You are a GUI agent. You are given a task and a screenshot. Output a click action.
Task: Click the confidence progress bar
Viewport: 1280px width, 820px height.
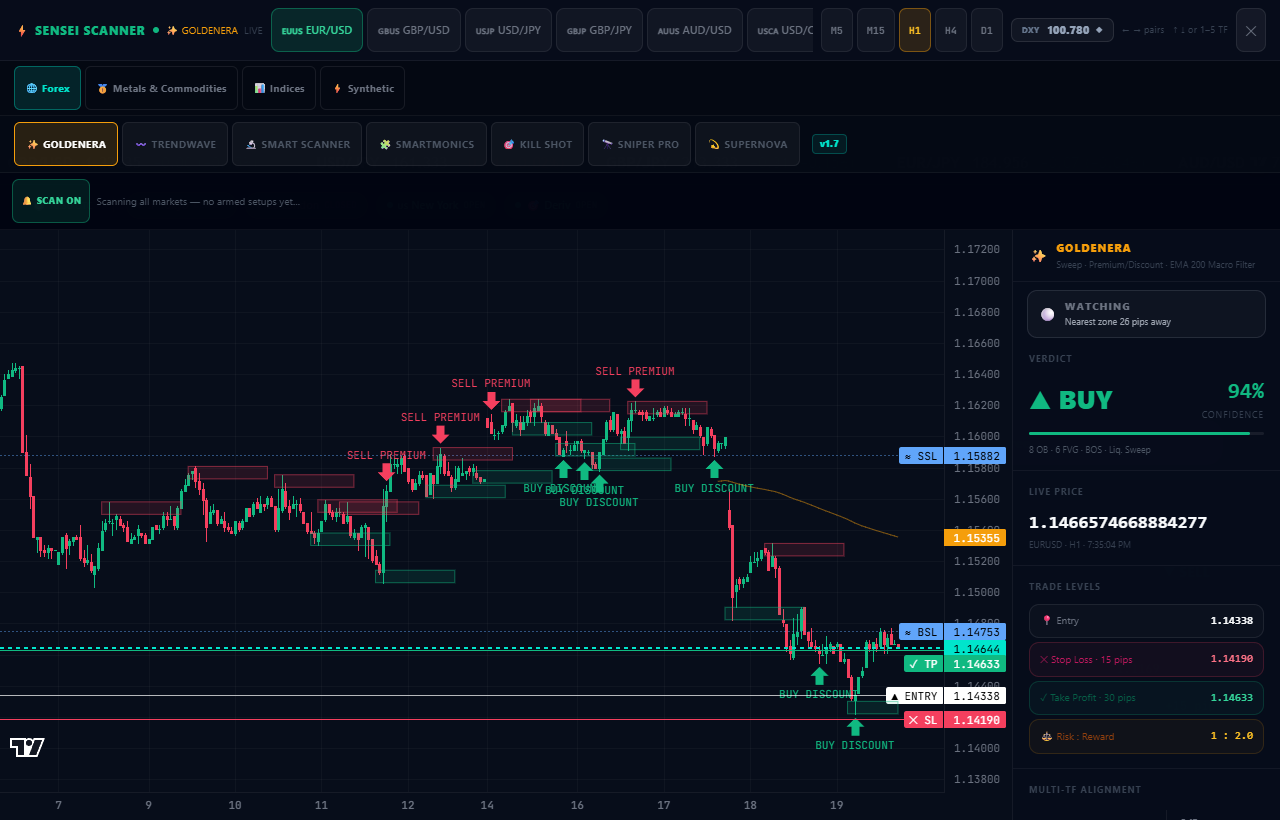[1146, 433]
